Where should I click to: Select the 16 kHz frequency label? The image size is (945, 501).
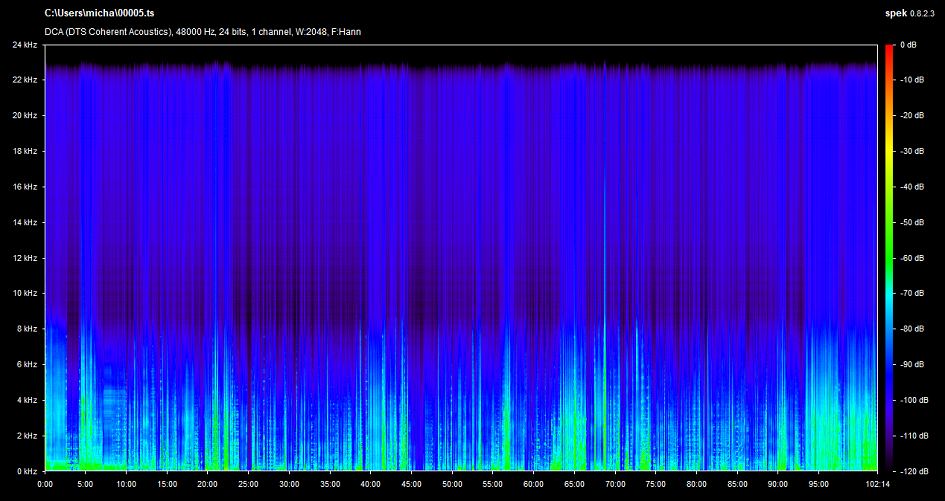pos(24,187)
